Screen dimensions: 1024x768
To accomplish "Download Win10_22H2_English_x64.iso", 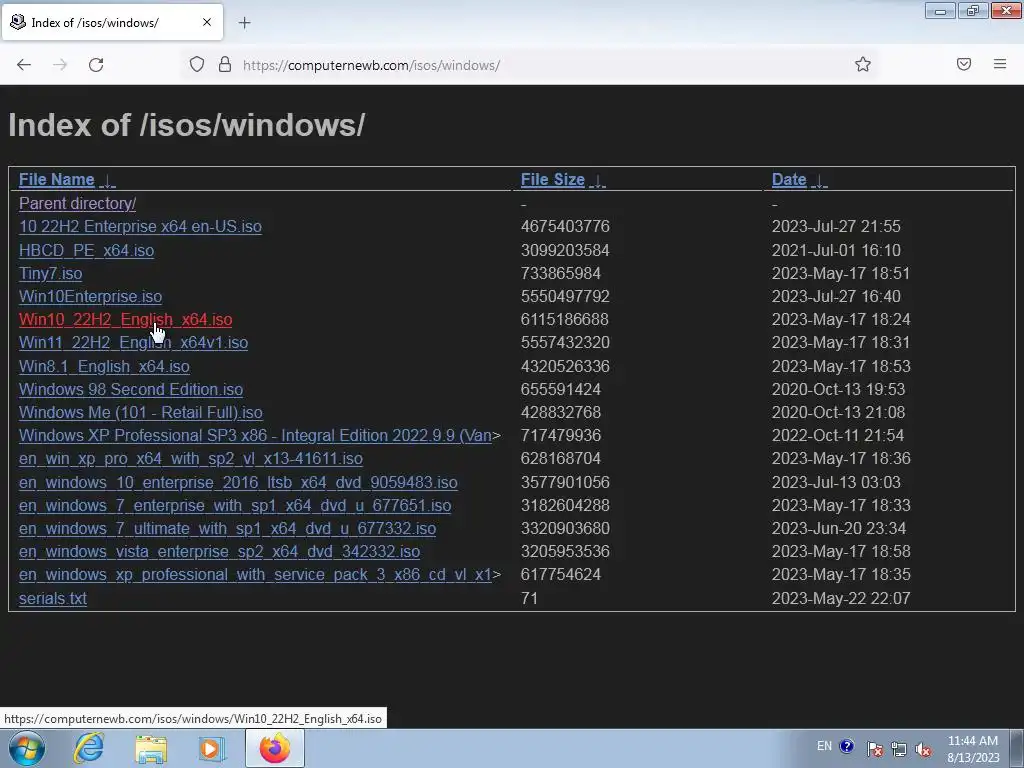I will [x=125, y=319].
